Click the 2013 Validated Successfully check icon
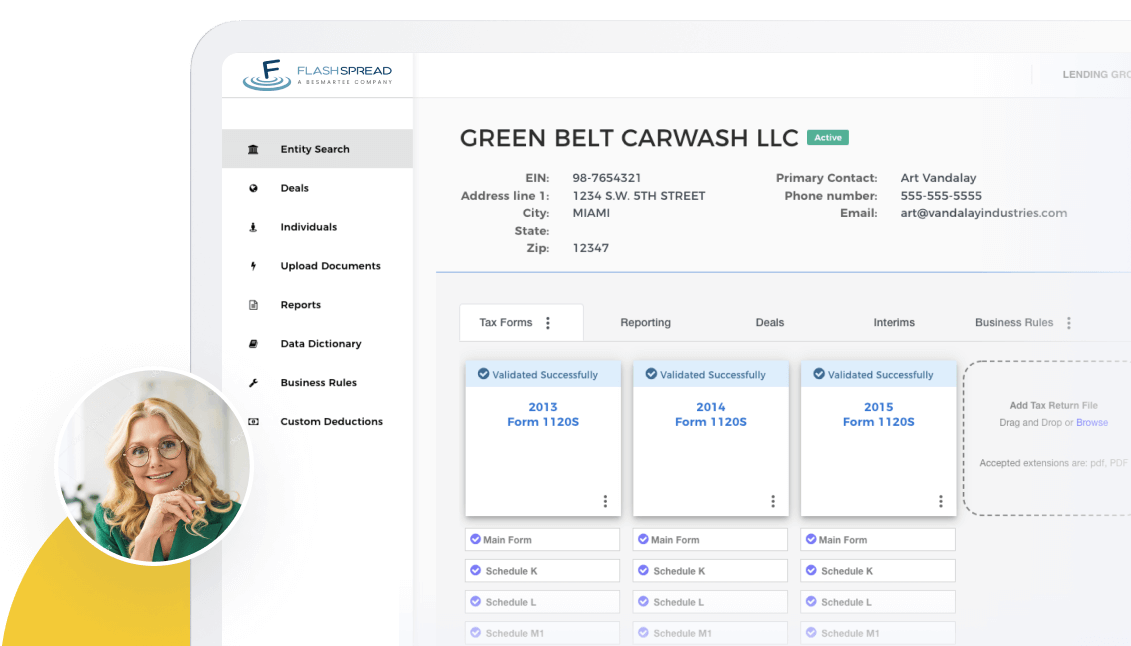The image size is (1131, 646). 483,374
